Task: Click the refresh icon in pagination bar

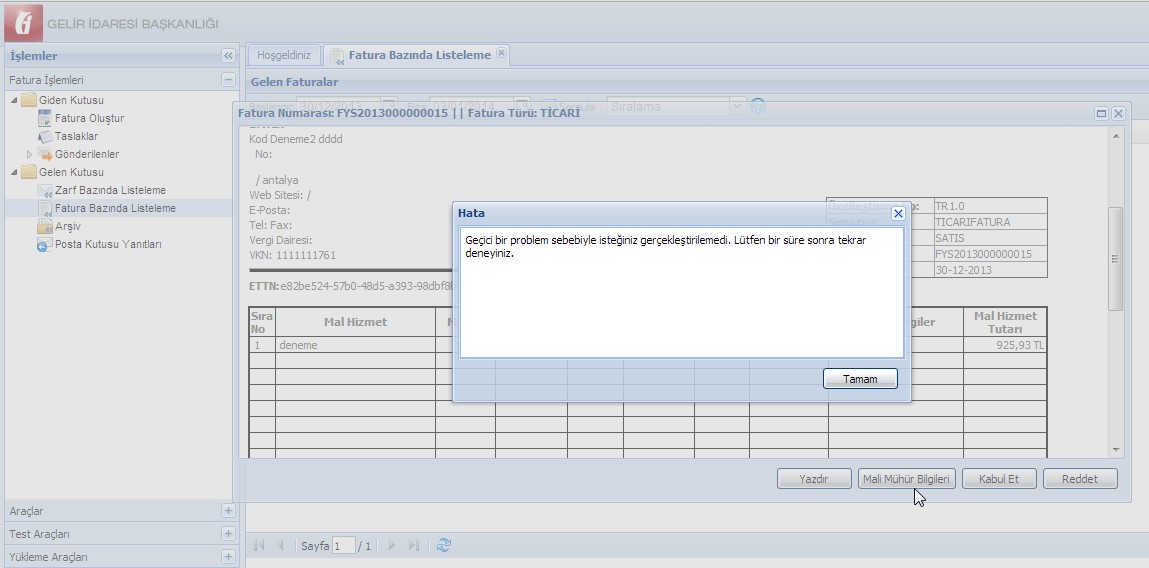Action: pos(445,545)
